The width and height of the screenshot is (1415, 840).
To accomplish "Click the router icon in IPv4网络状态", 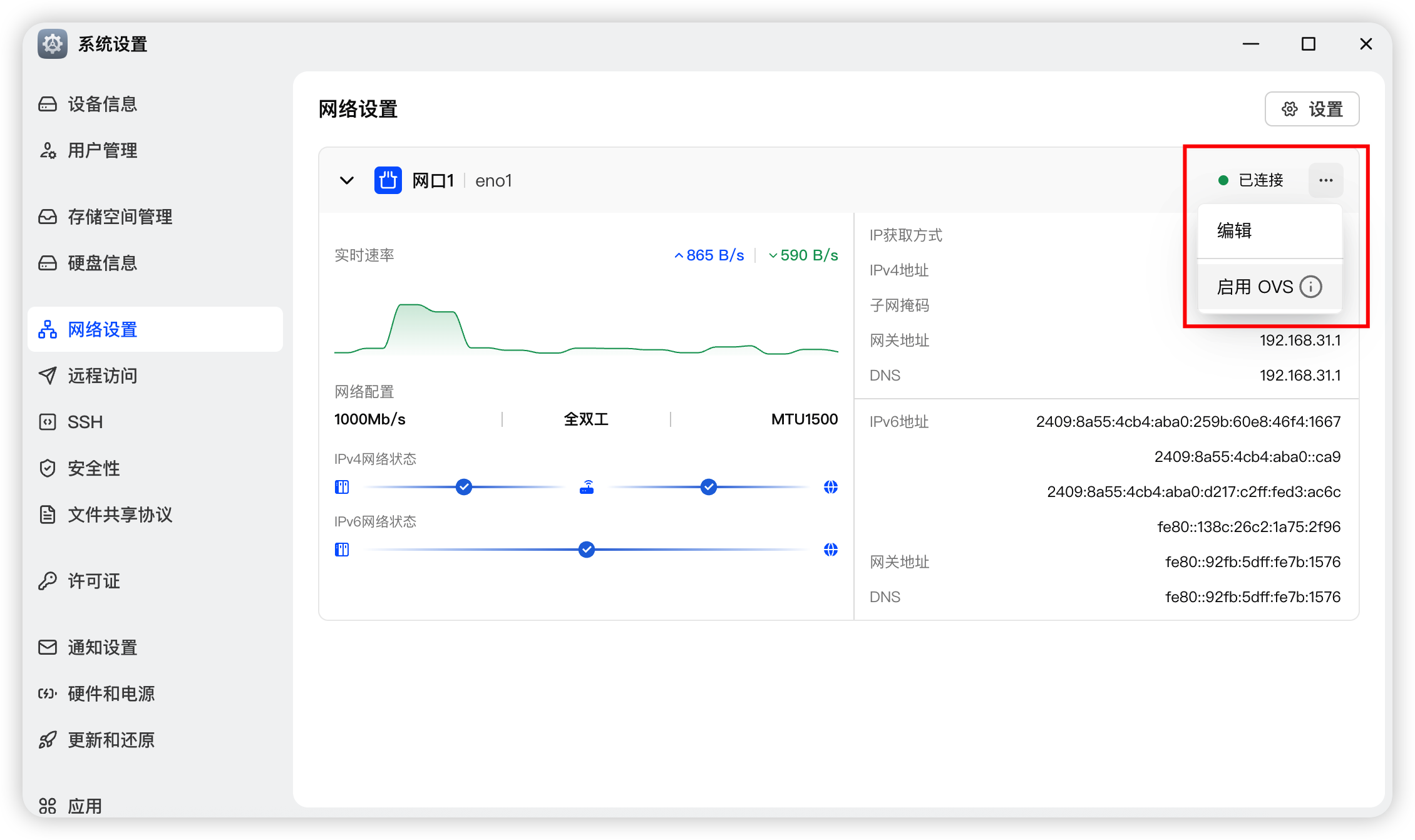I will [587, 487].
